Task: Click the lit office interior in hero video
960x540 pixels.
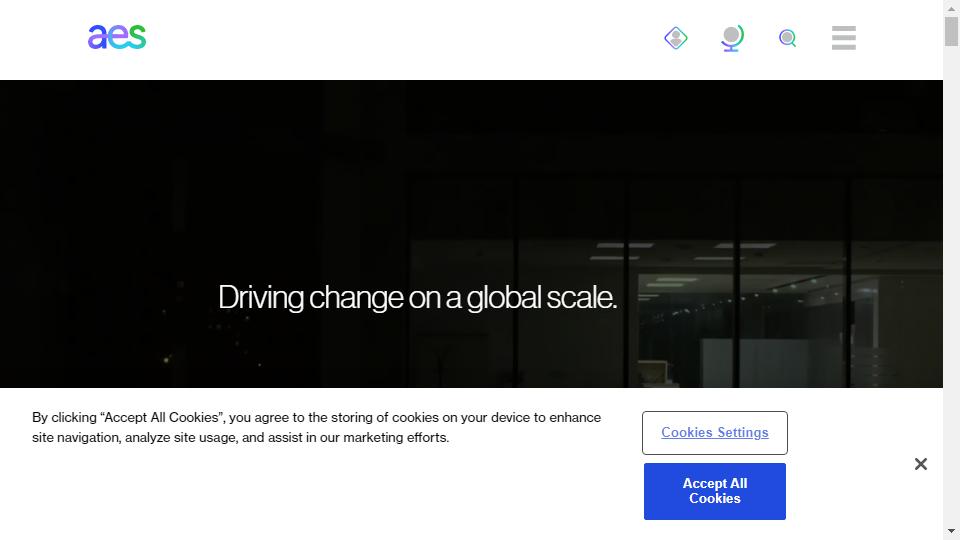Action: click(x=760, y=320)
